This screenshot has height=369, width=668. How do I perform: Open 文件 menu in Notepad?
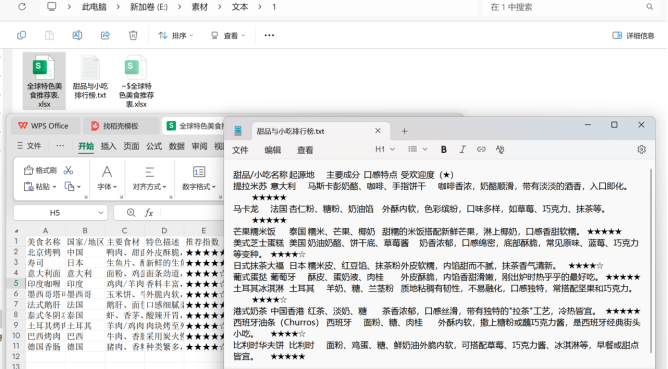(x=240, y=150)
